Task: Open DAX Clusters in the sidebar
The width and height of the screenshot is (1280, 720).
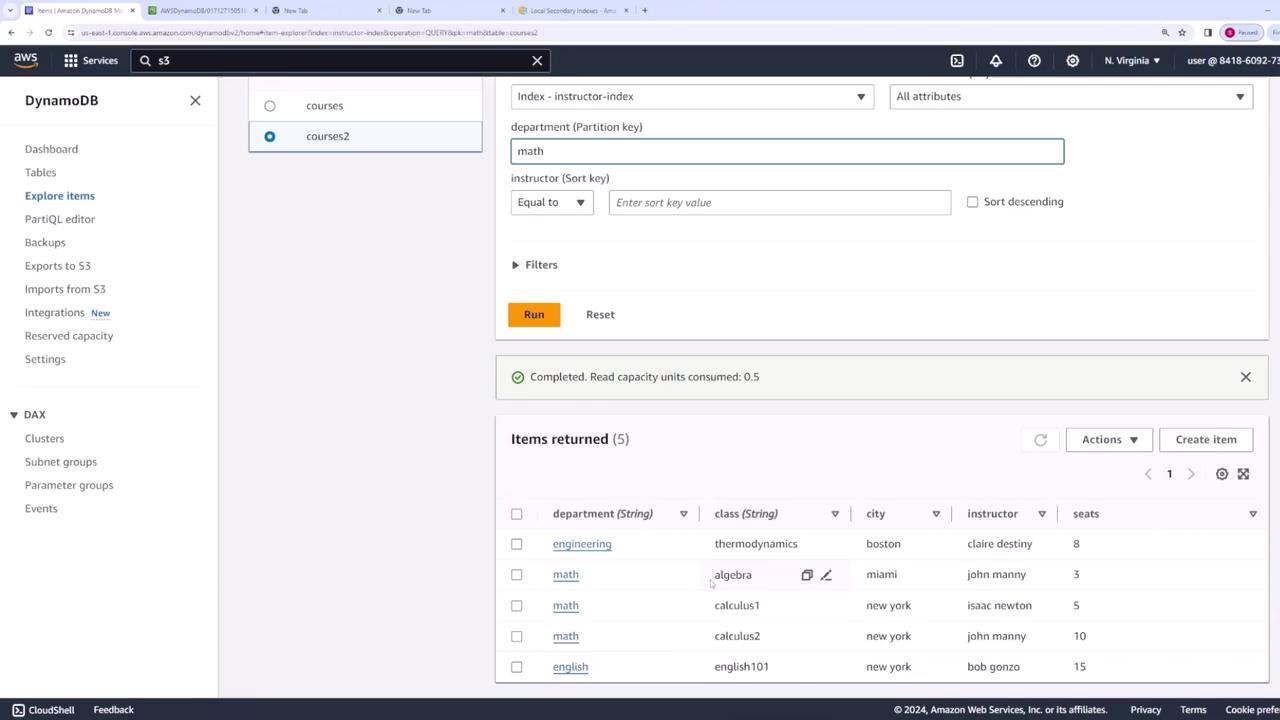Action: 44,439
